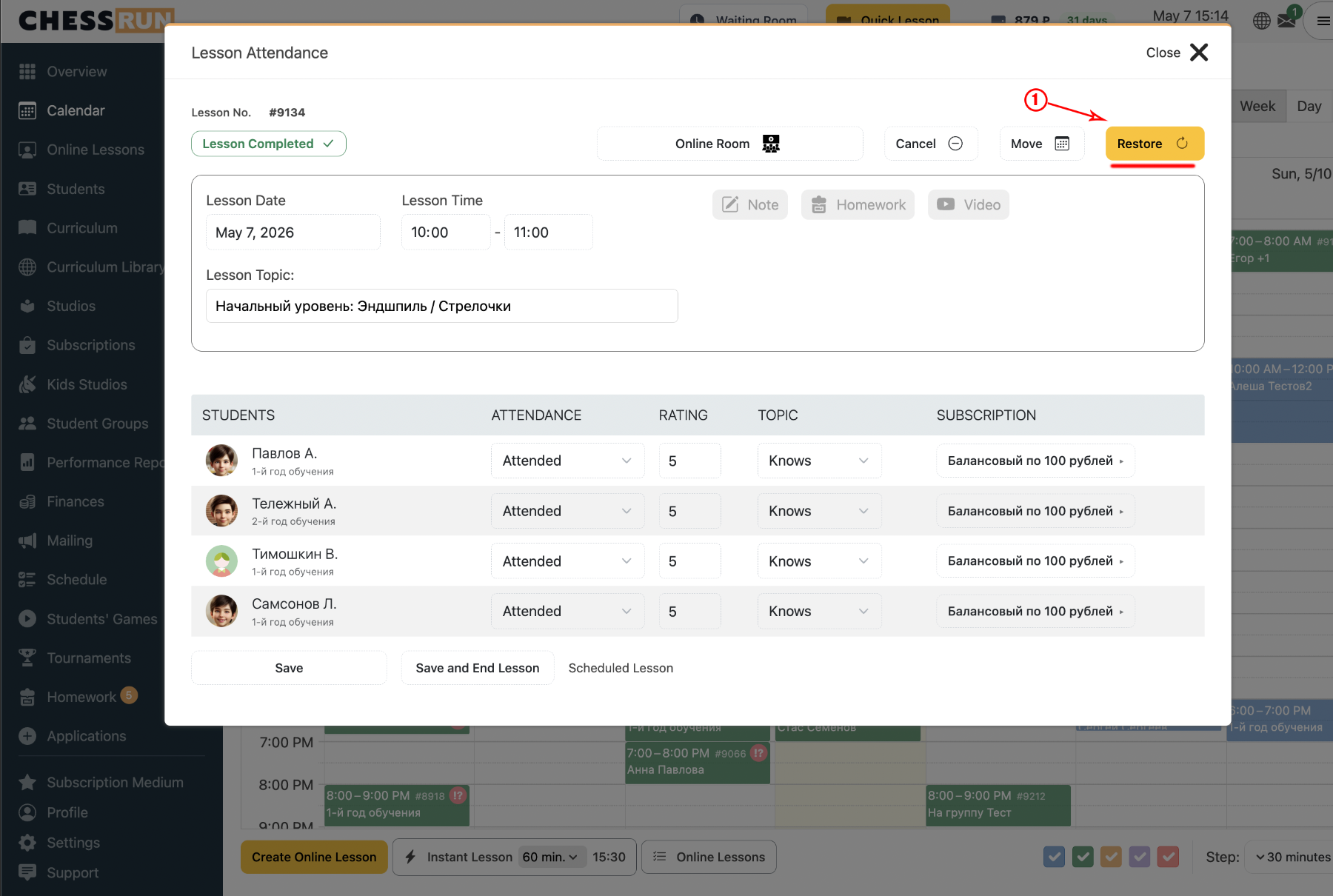
Task: Click the Lesson Topic input field
Action: [x=442, y=306]
